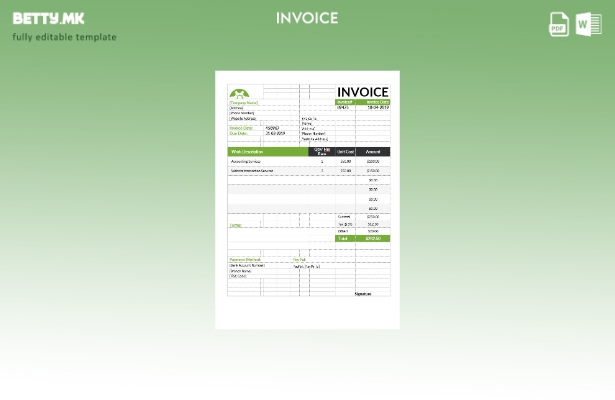615x400 pixels.
Task: Click the Notes label on invoice
Action: click(236, 225)
